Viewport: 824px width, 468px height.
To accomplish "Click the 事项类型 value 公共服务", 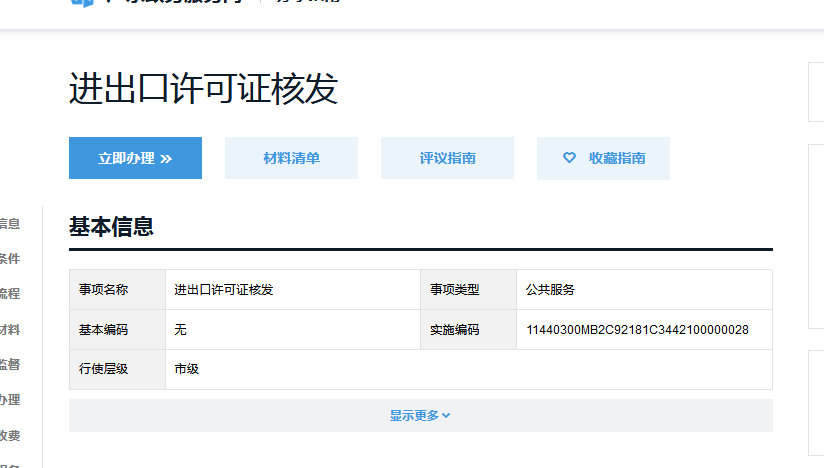I will point(550,290).
